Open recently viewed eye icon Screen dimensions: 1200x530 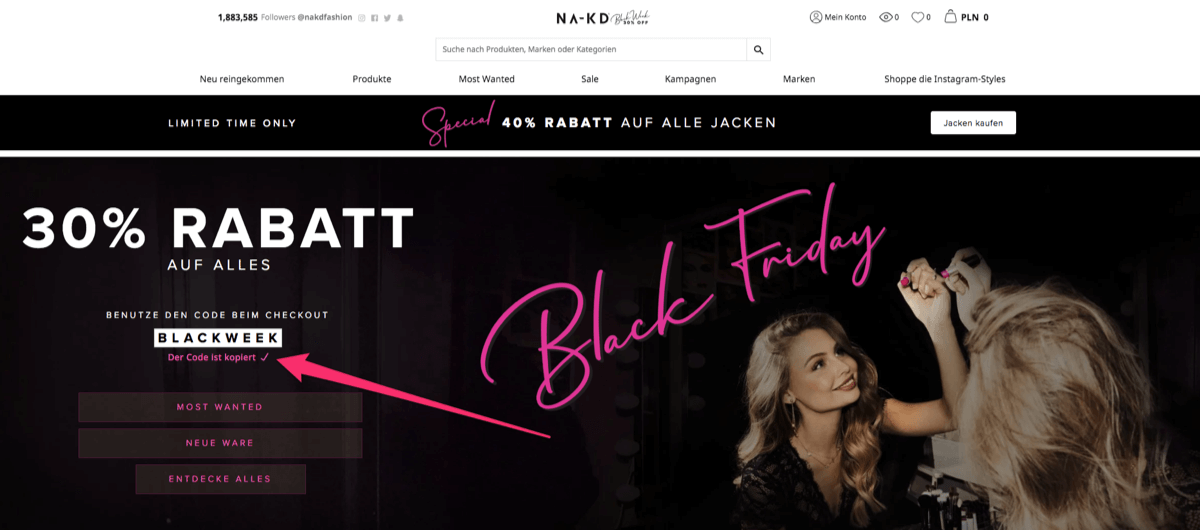tap(885, 17)
